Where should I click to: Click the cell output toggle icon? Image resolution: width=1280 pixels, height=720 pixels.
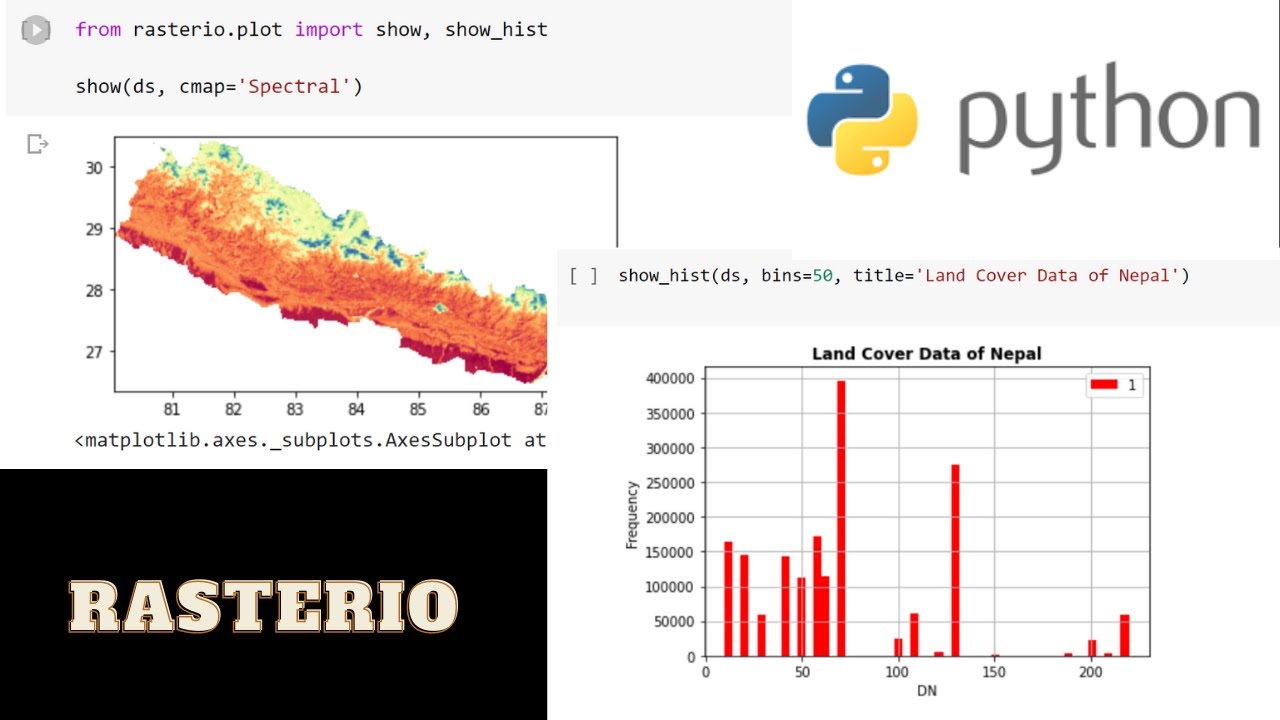(38, 145)
